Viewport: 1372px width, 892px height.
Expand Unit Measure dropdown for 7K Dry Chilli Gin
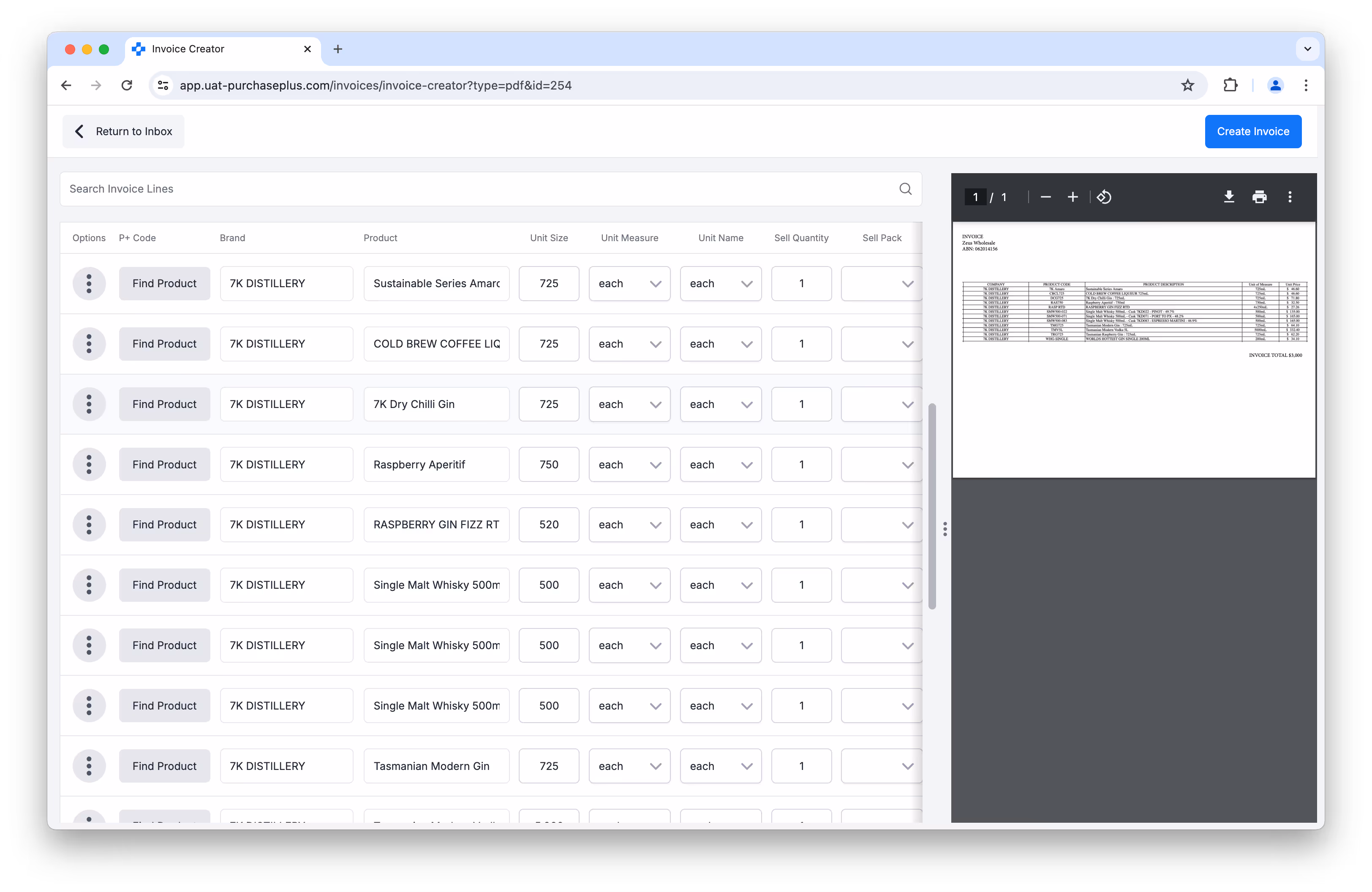pyautogui.click(x=629, y=405)
